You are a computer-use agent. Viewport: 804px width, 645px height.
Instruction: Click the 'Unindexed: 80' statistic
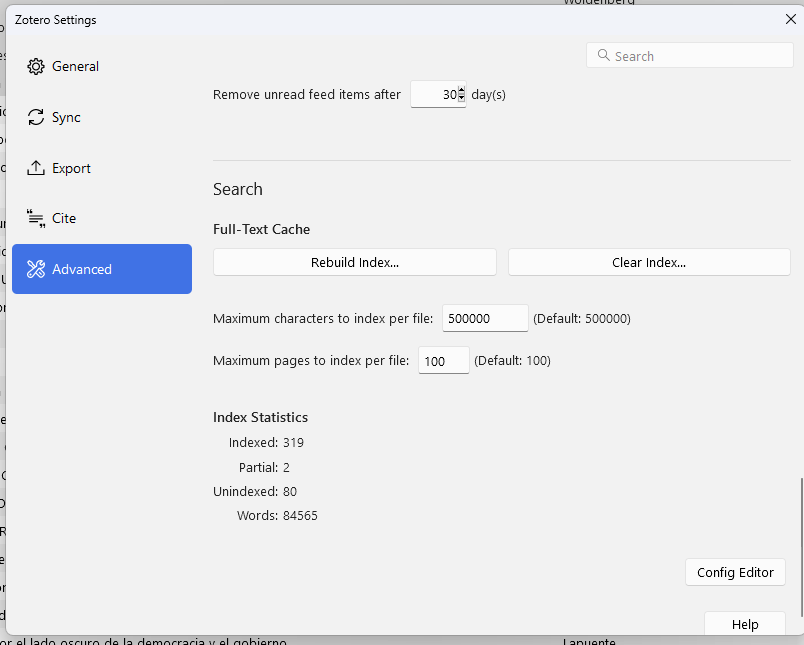255,492
